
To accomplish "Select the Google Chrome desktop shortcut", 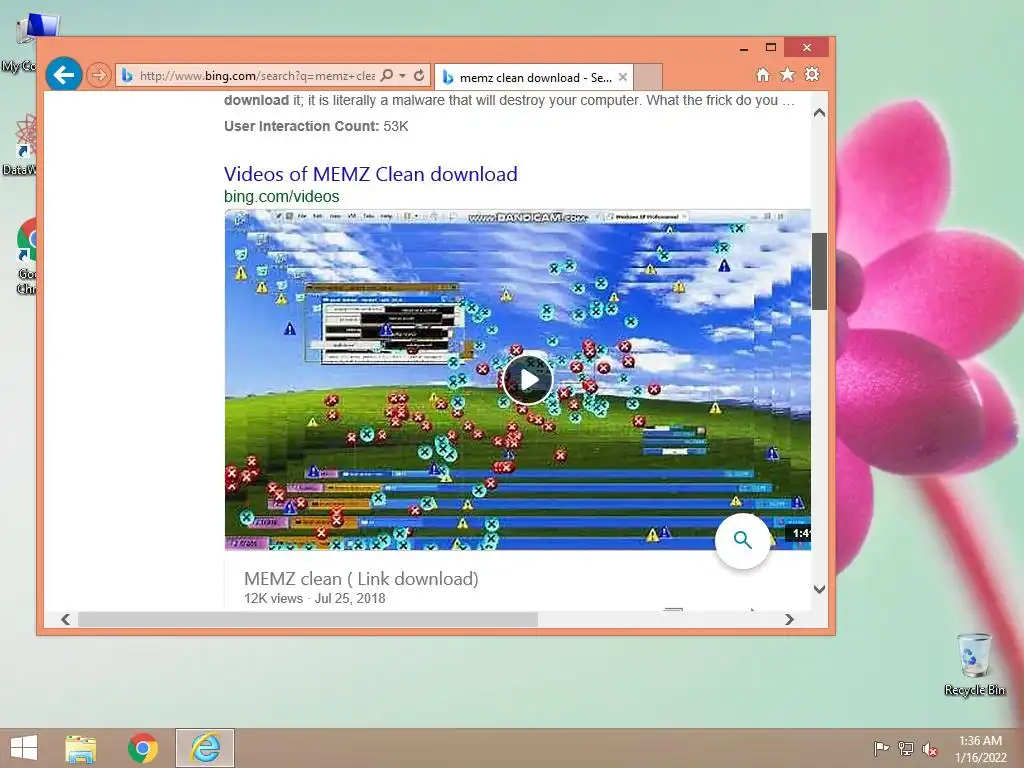I will pyautogui.click(x=27, y=256).
